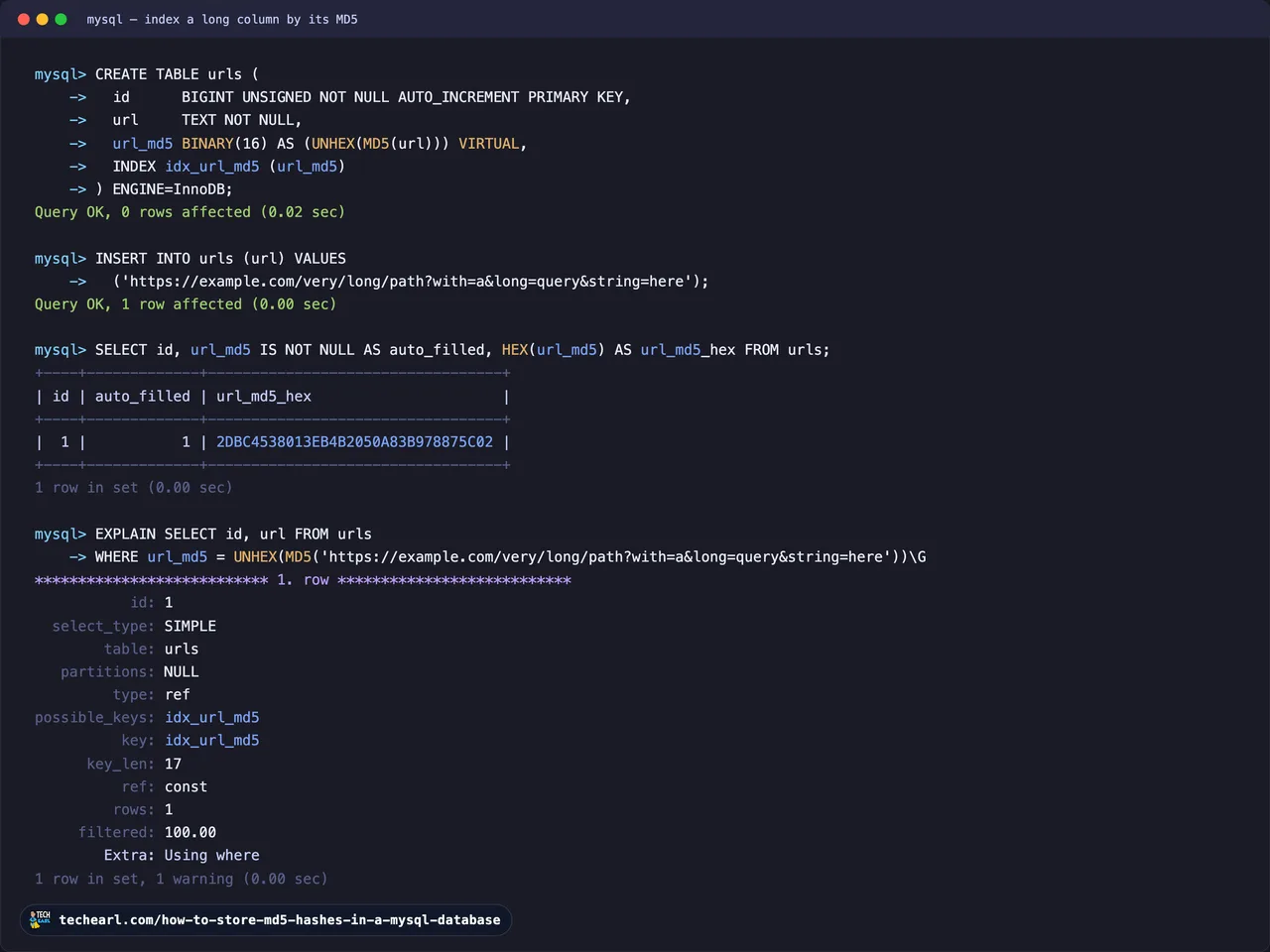The height and width of the screenshot is (952, 1270).
Task: Click 'url_md5_hex FROM urls;' at query end
Action: point(735,350)
